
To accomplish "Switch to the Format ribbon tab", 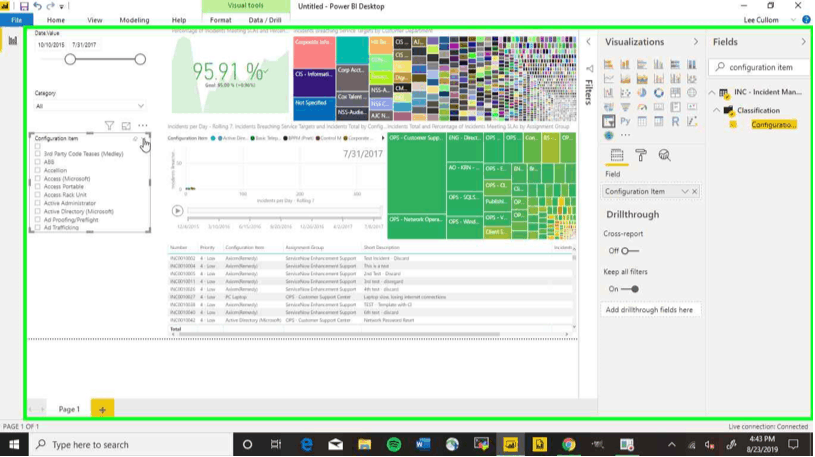I will tap(220, 20).
